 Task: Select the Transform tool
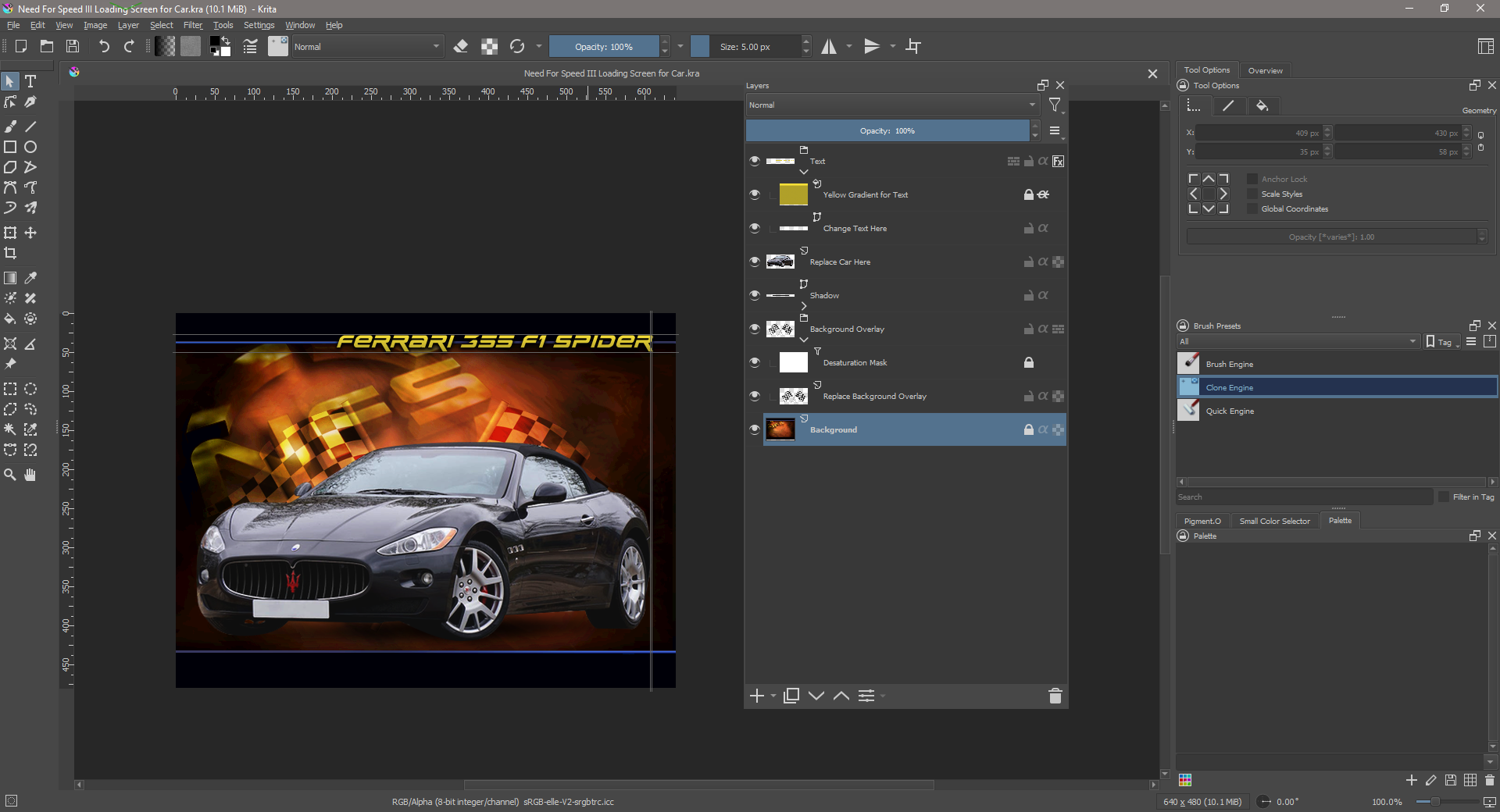point(10,233)
